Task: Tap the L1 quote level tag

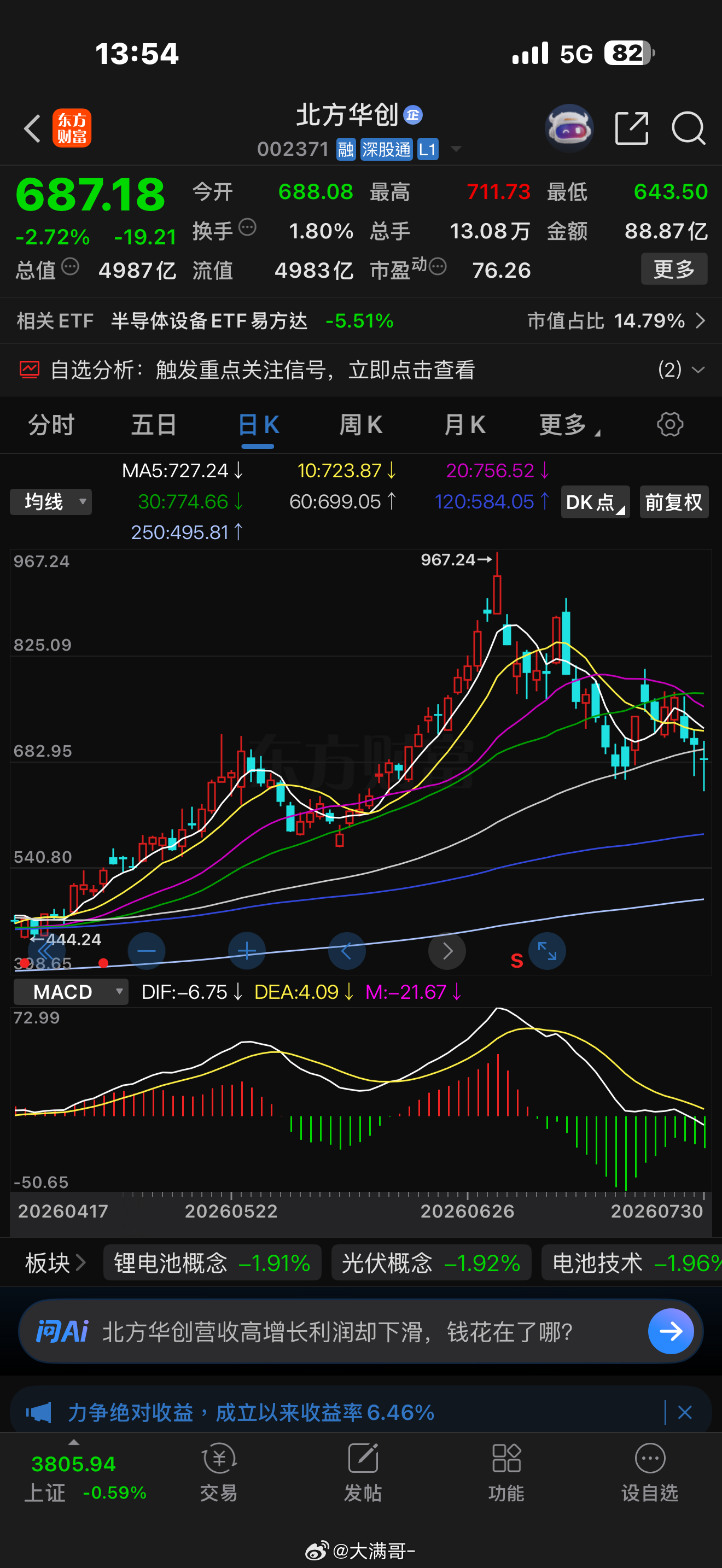Action: (427, 149)
